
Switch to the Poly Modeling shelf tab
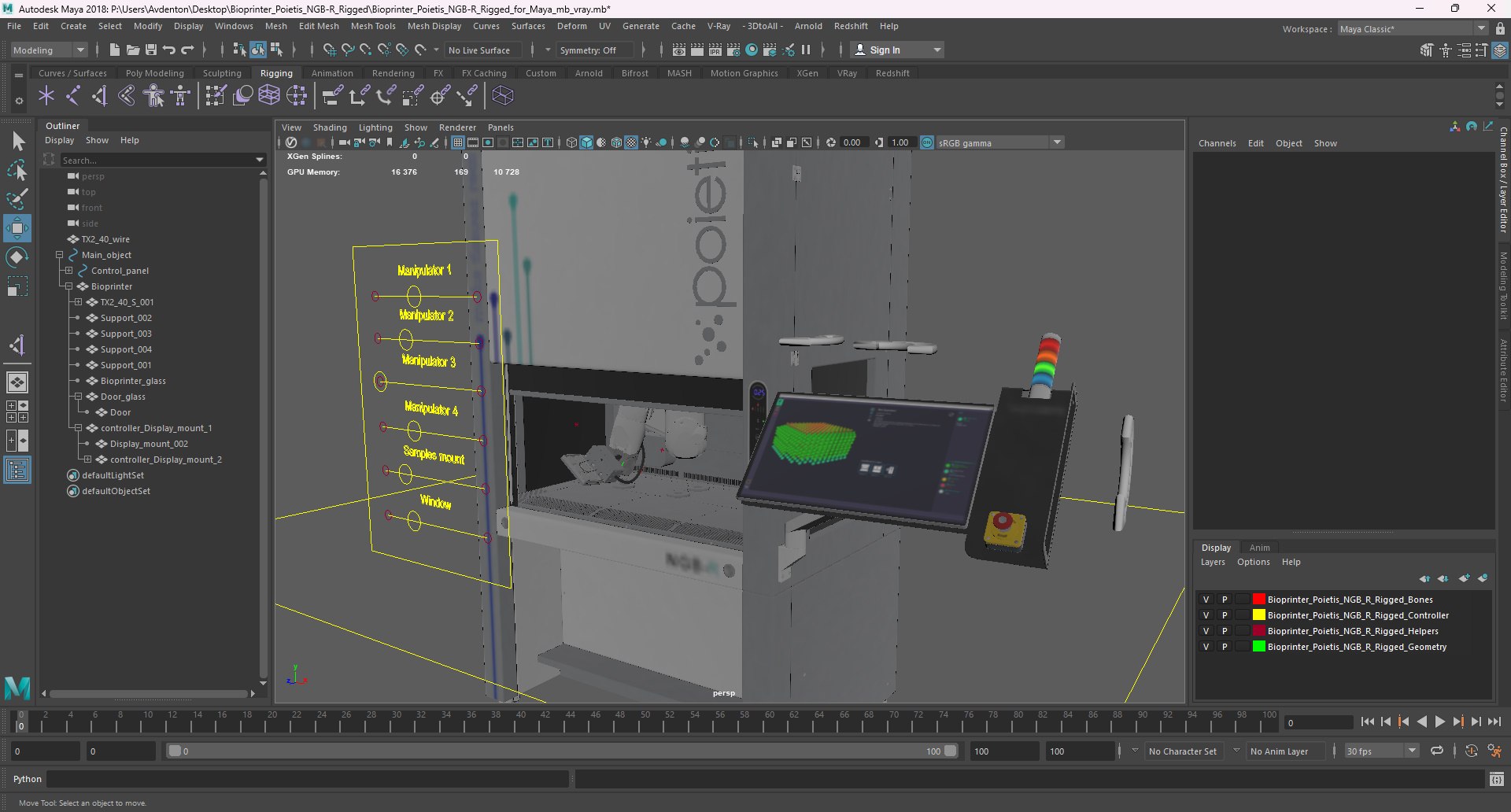(155, 73)
